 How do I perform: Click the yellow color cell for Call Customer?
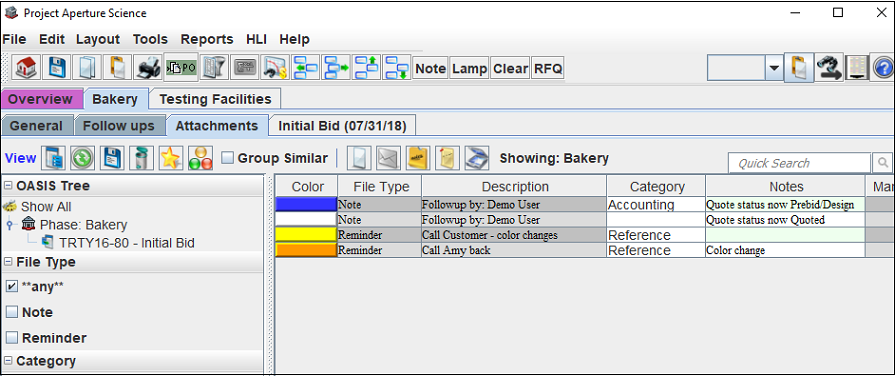(x=307, y=235)
